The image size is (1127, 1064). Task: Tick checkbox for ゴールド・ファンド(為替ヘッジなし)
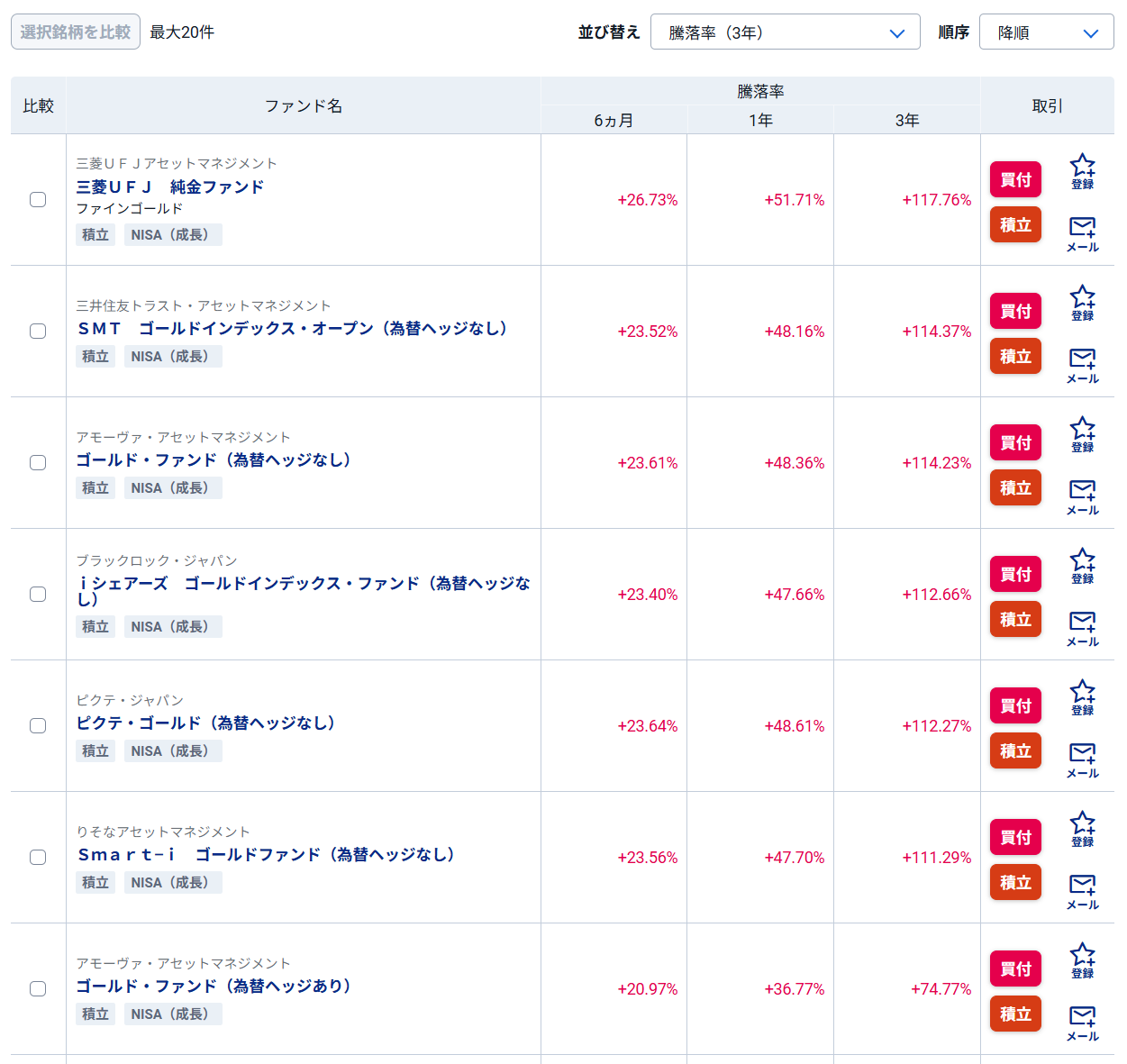38,462
